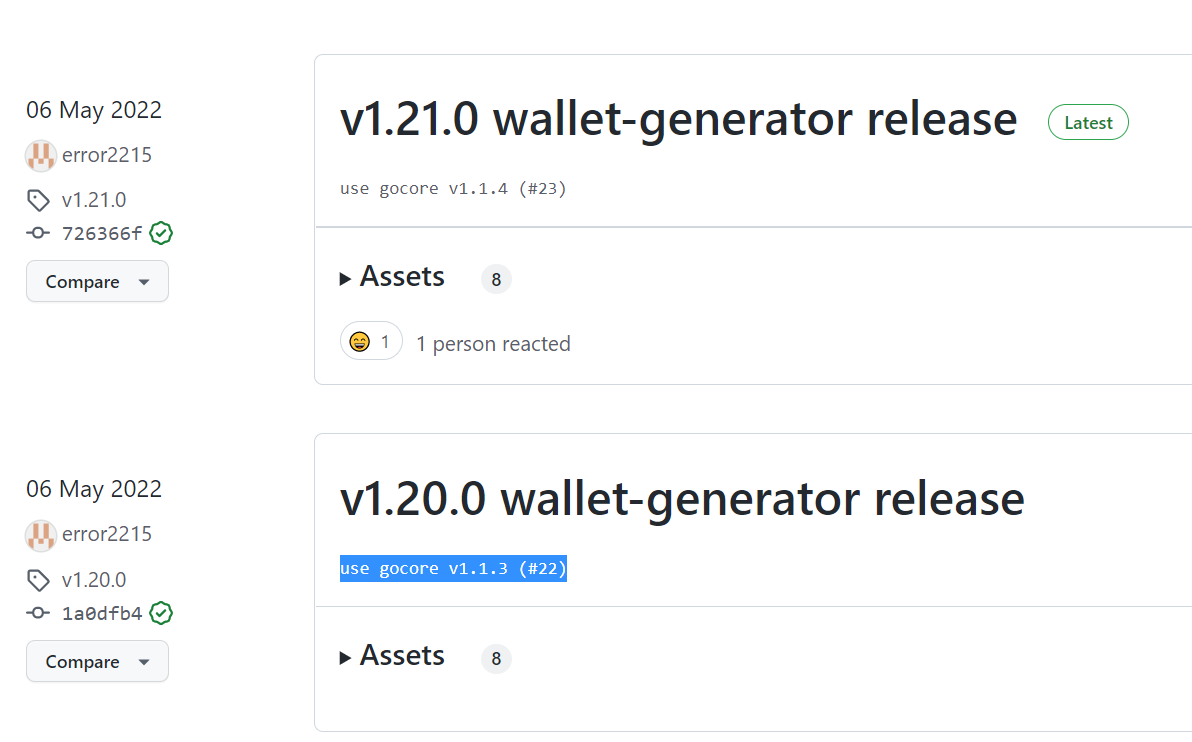Toggle the smiley emoji reaction button
The width and height of the screenshot is (1192, 742).
click(371, 342)
